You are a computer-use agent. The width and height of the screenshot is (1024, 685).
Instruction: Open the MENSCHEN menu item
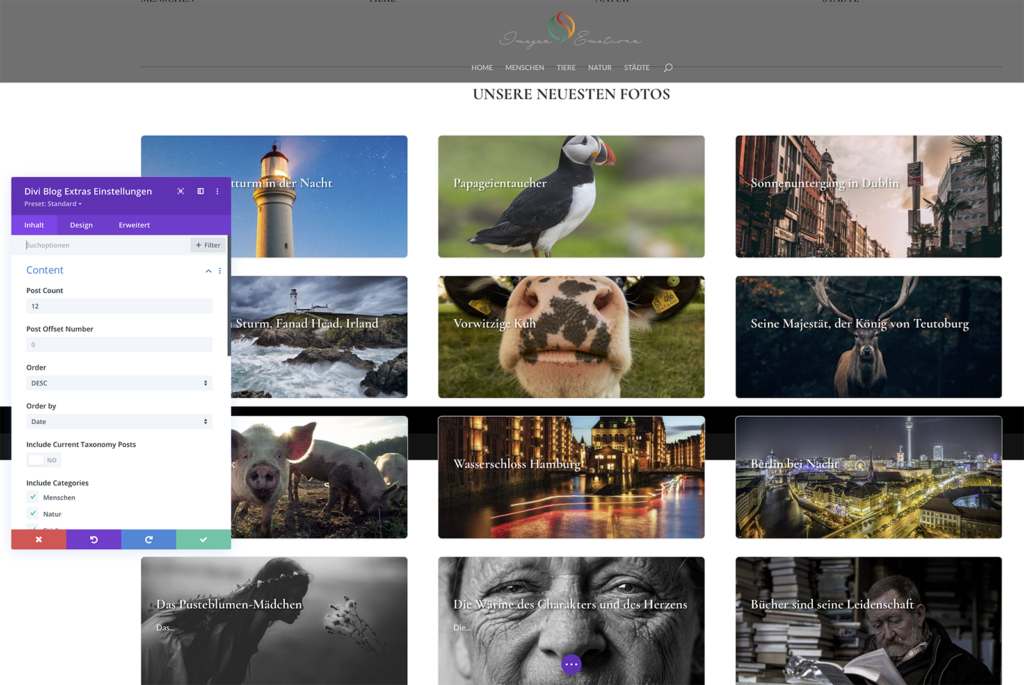524,67
